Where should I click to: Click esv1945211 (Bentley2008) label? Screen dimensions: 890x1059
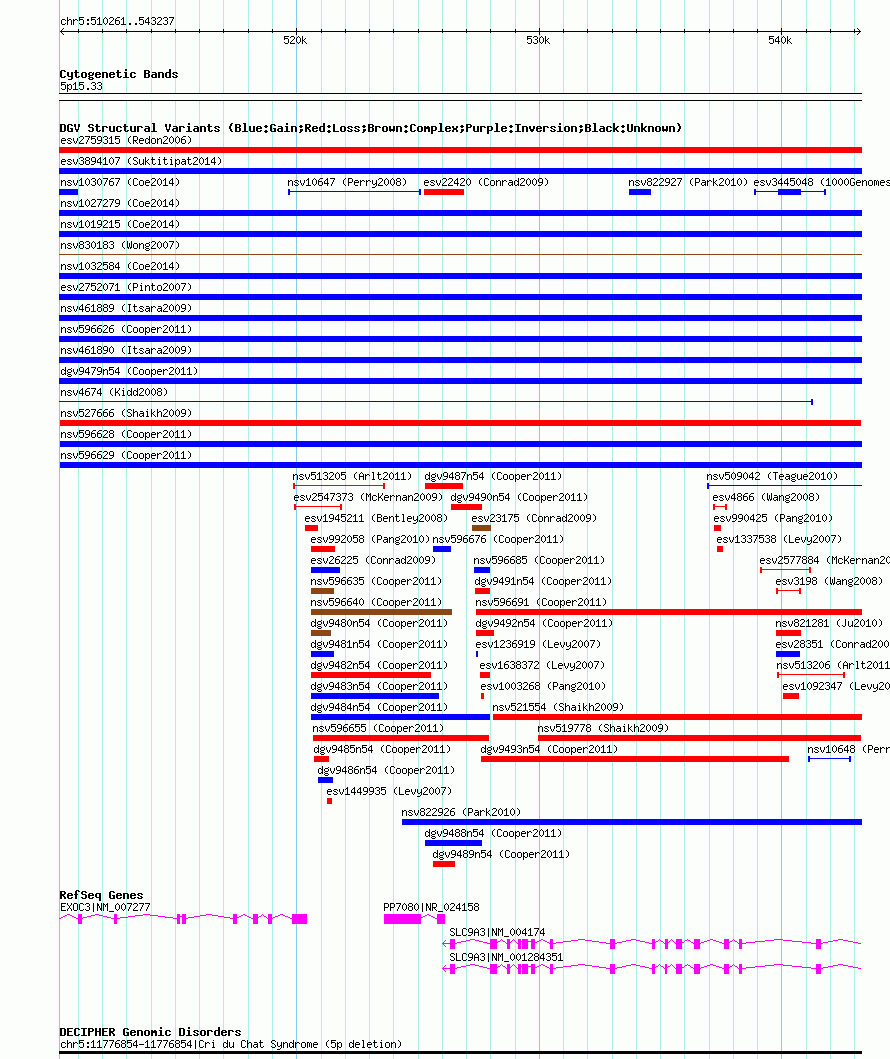tap(376, 518)
